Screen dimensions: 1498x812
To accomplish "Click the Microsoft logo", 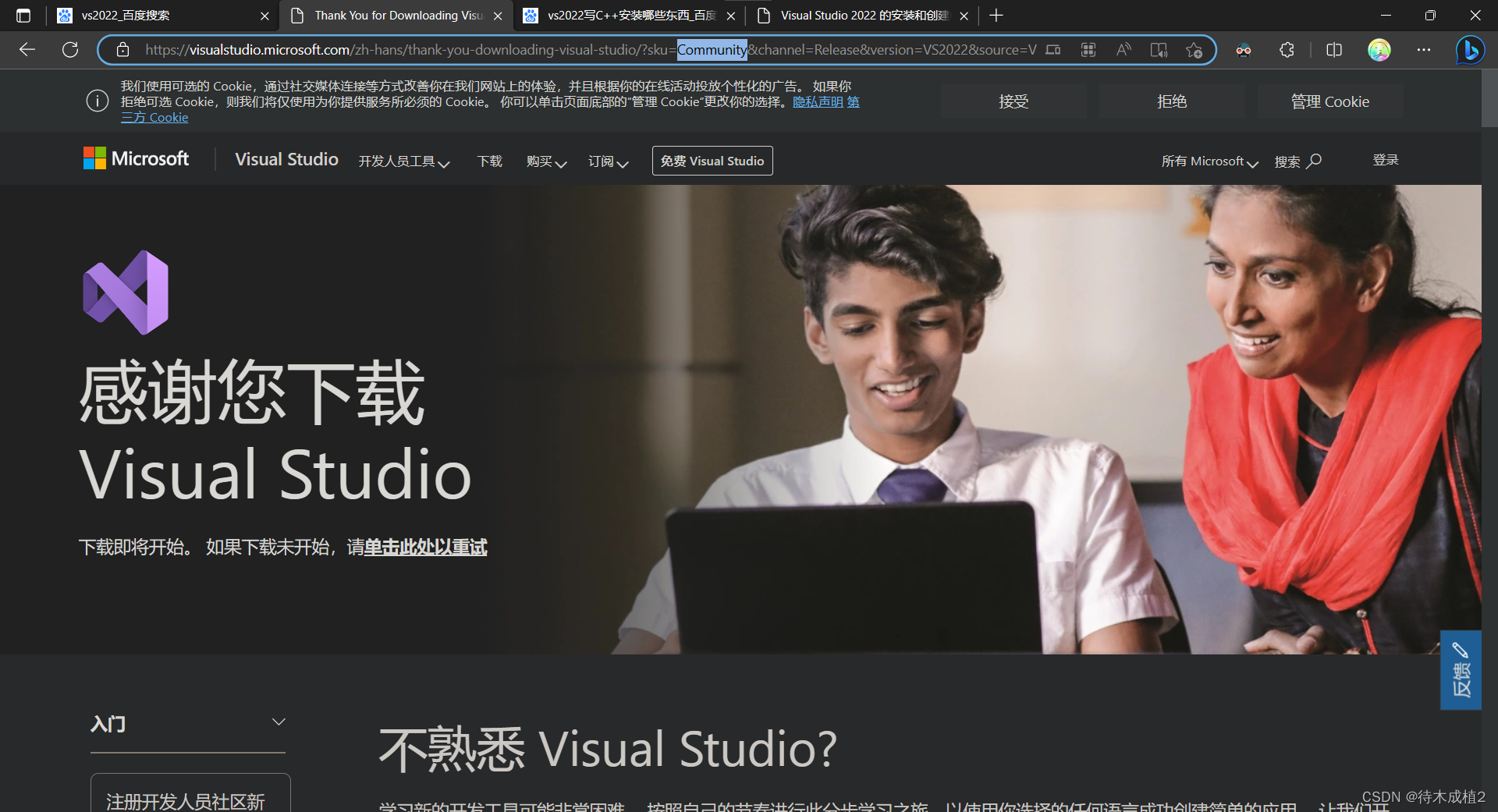I will pyautogui.click(x=136, y=159).
